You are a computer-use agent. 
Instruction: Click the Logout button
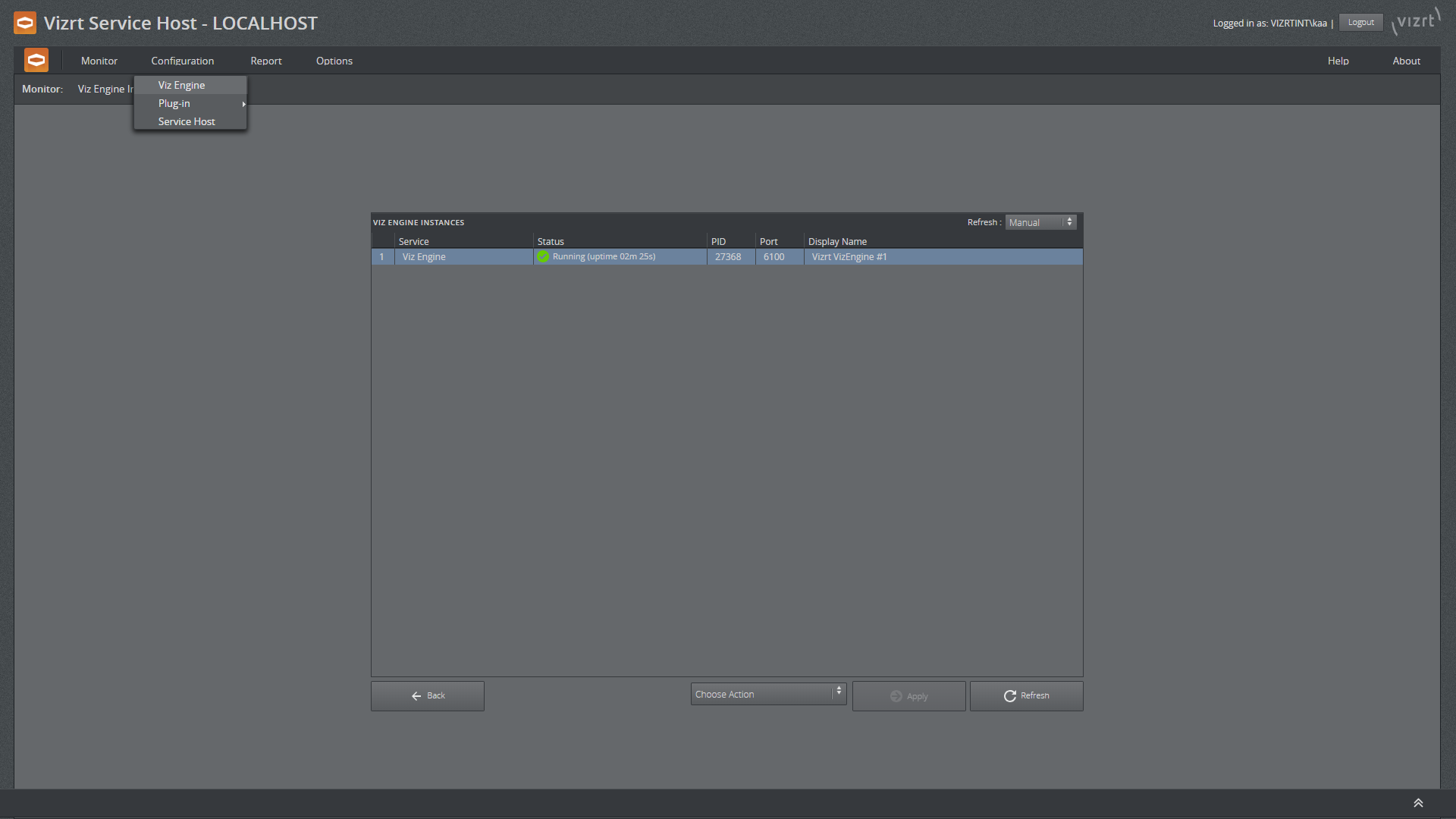[x=1360, y=22]
